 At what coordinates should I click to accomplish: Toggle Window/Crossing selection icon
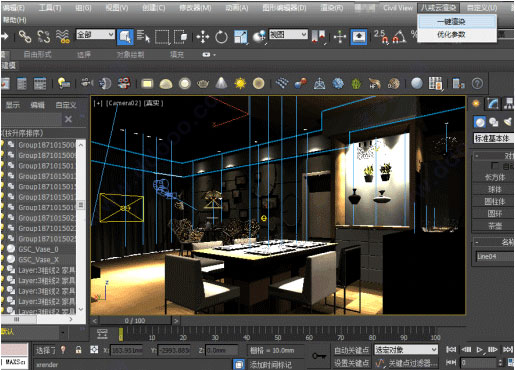pyautogui.click(x=181, y=36)
